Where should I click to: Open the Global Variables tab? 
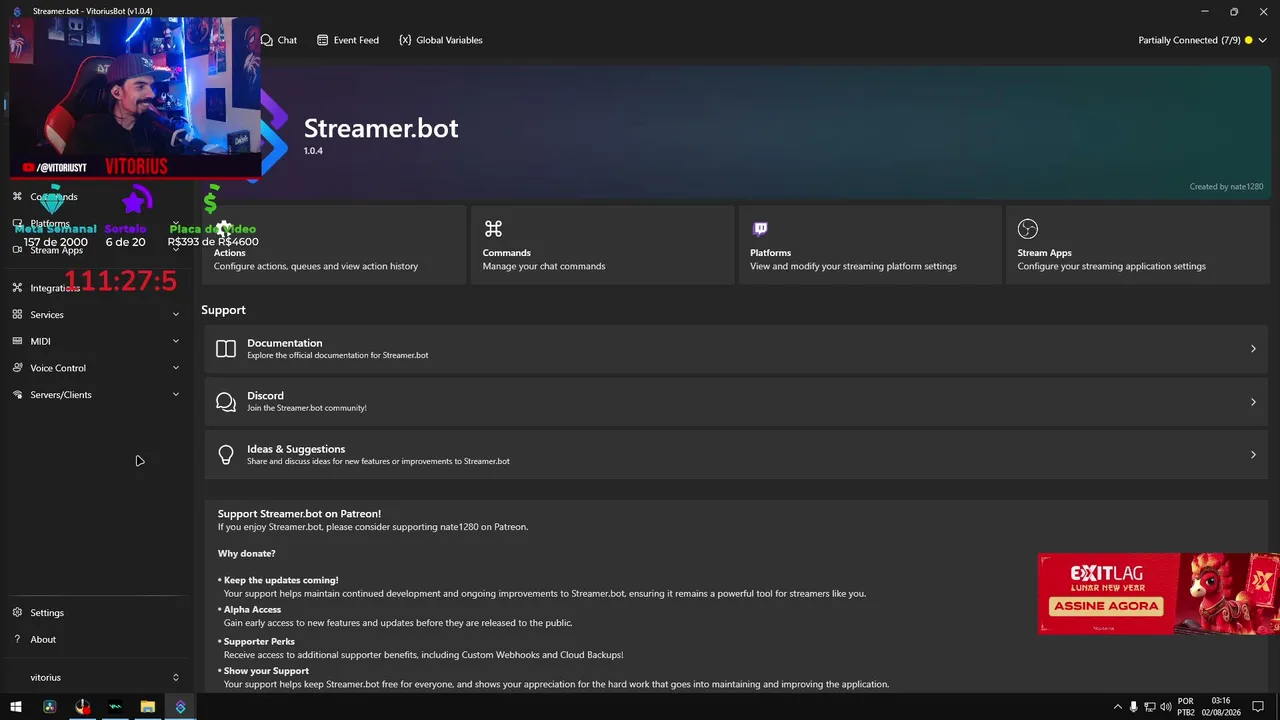(441, 40)
